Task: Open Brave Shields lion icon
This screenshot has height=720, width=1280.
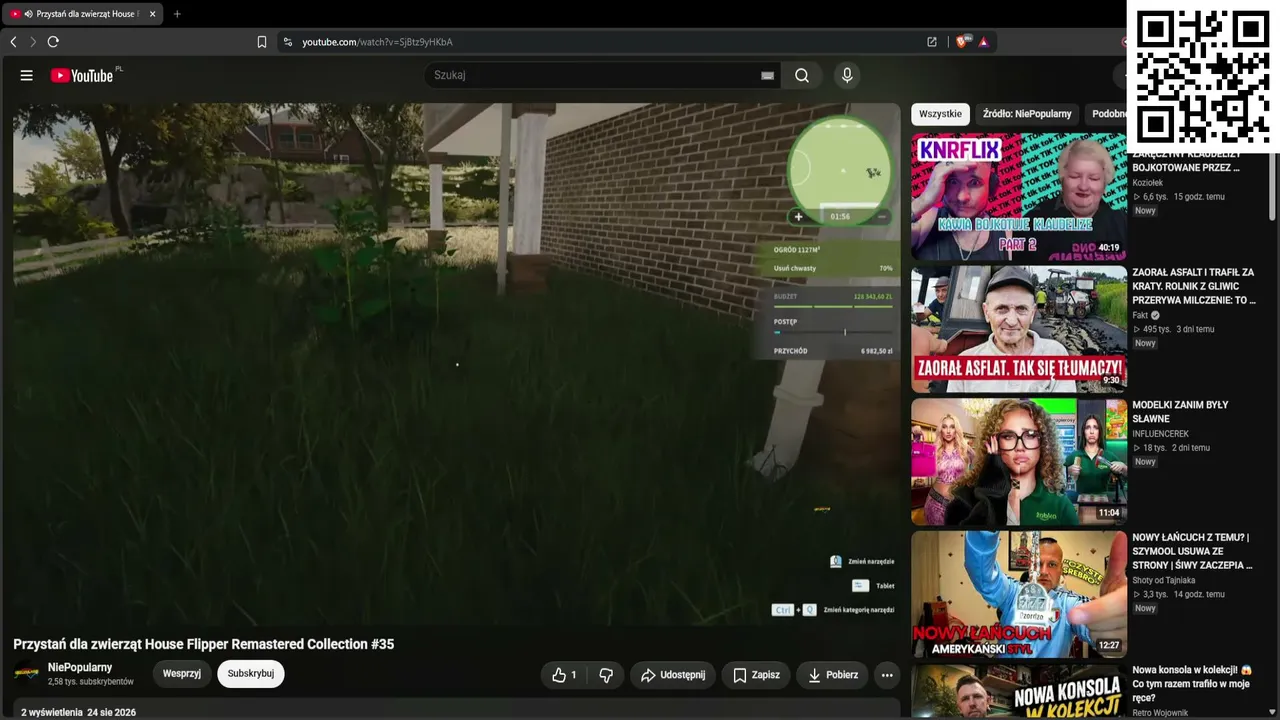Action: (962, 42)
